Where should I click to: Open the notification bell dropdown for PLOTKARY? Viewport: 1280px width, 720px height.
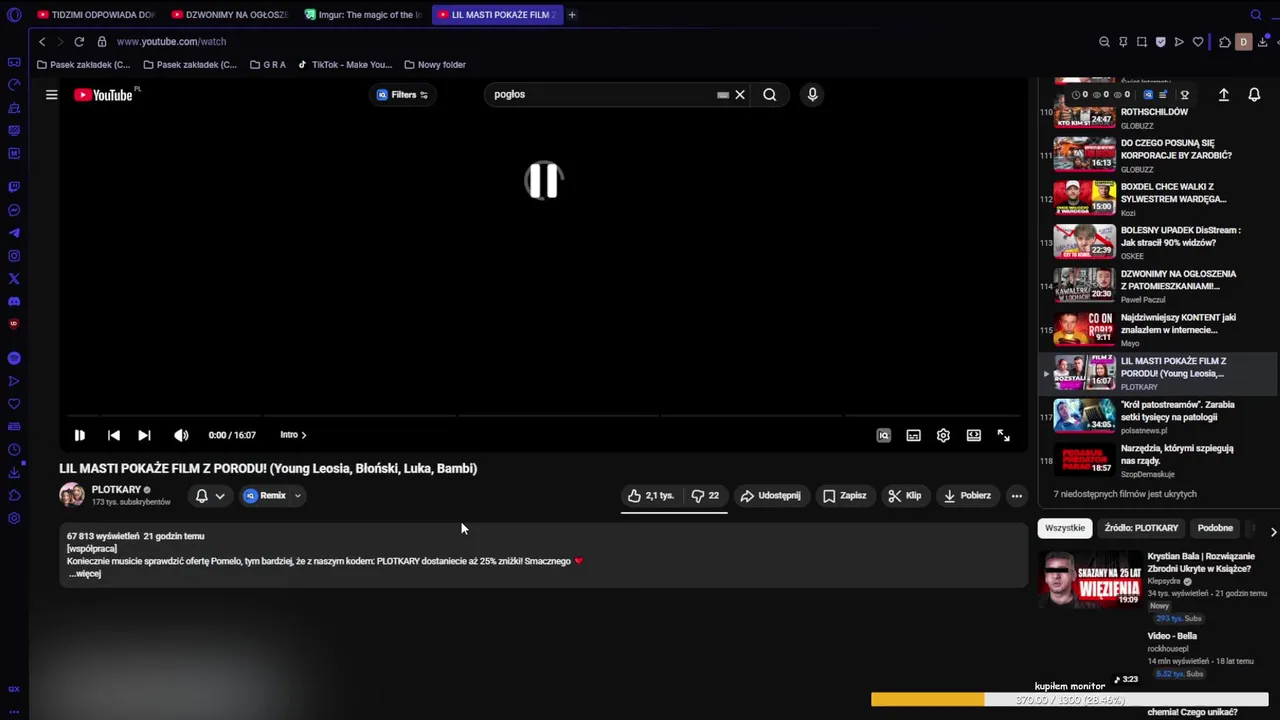[210, 495]
